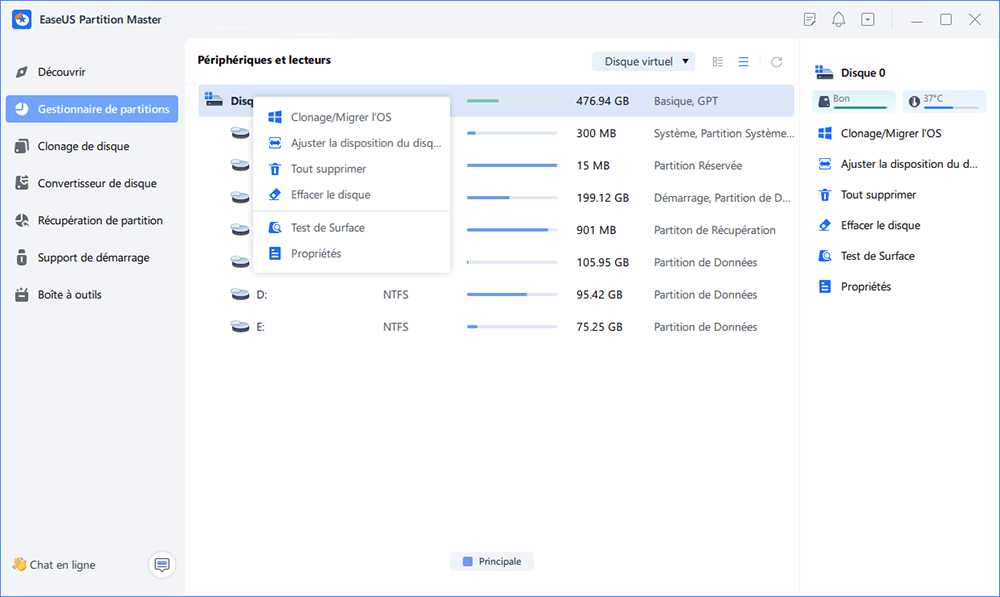Open title bar dropdown menu icon
Viewport: 1000px width, 597px height.
(x=868, y=20)
